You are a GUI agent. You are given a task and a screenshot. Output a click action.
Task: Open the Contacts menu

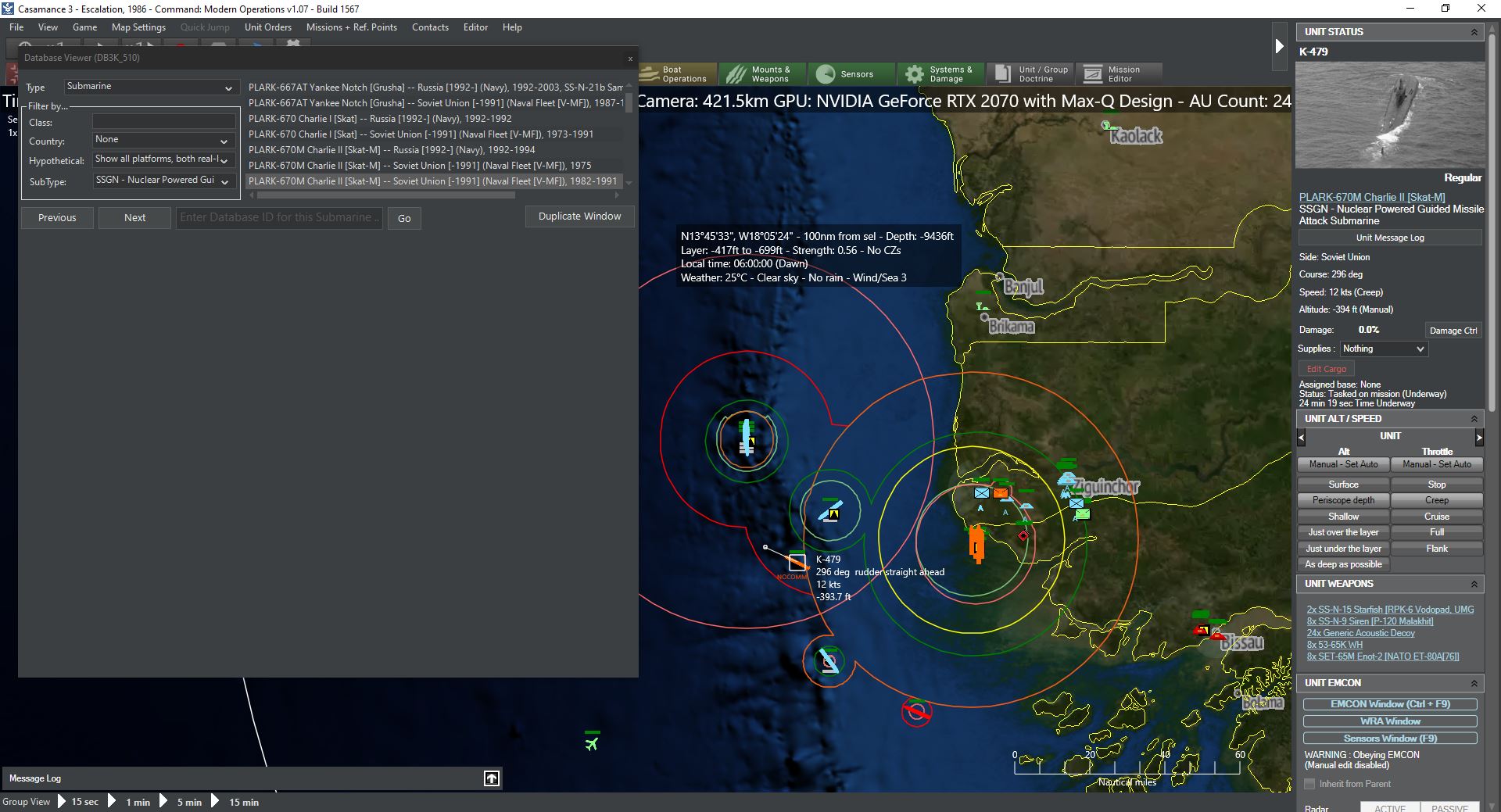pyautogui.click(x=430, y=27)
